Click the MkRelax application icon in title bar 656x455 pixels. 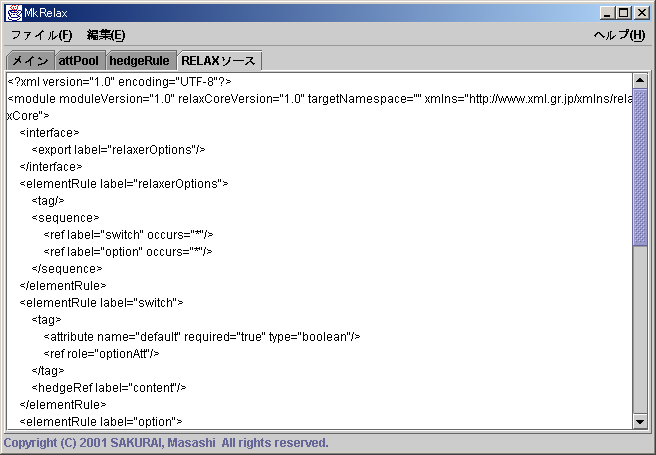pyautogui.click(x=13, y=12)
